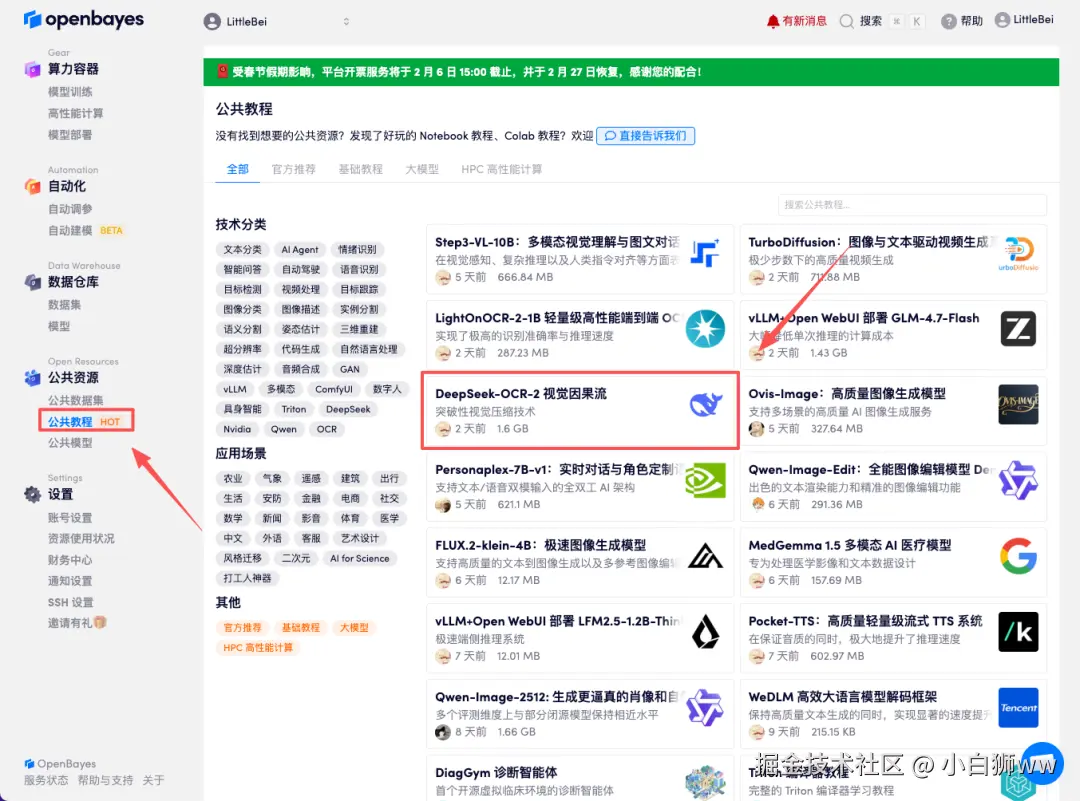Viewport: 1080px width, 801px height.
Task: Click the Qwen-Image-Edit purple logo
Action: coord(1018,480)
